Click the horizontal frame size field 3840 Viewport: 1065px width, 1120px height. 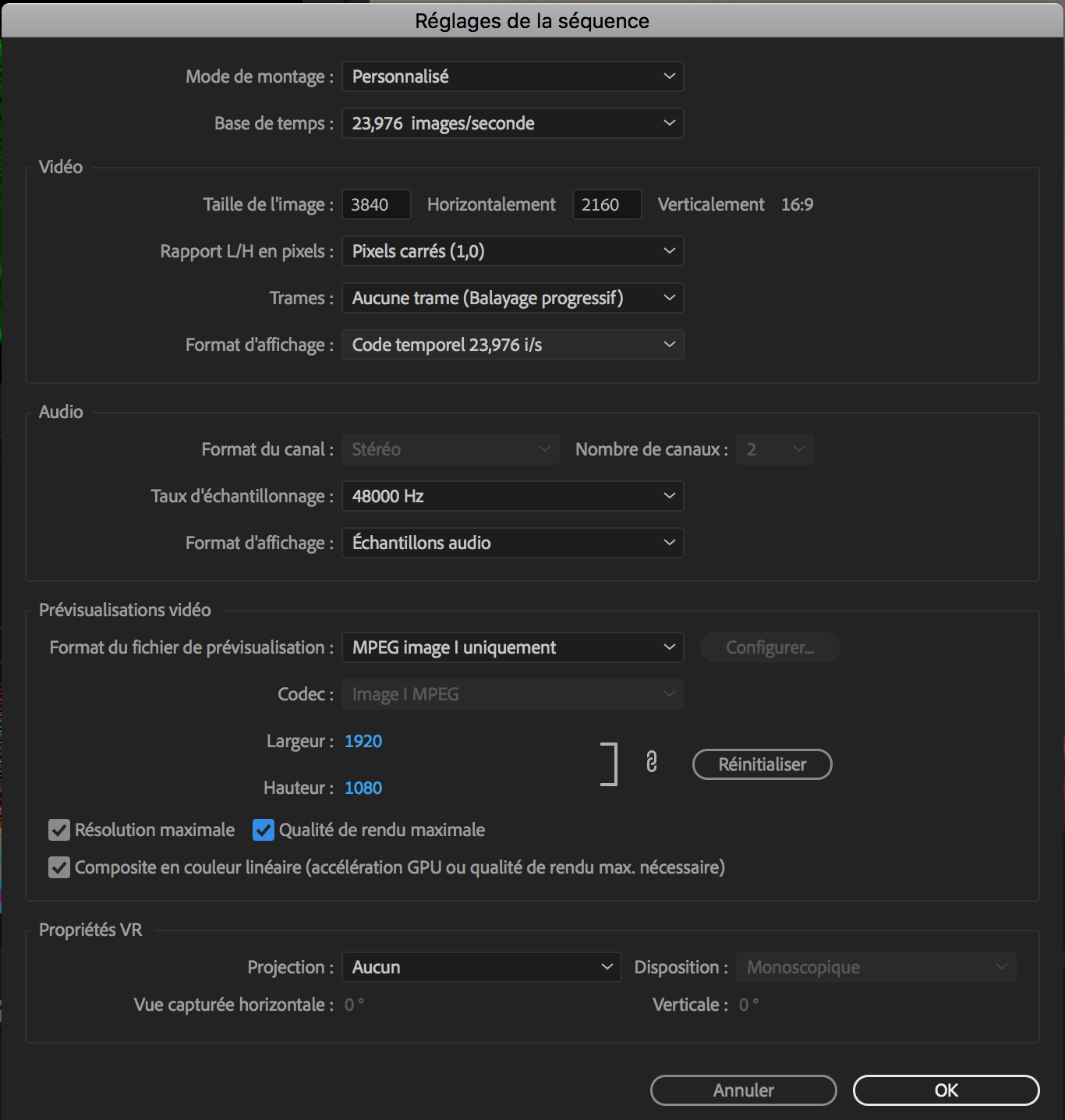(377, 204)
